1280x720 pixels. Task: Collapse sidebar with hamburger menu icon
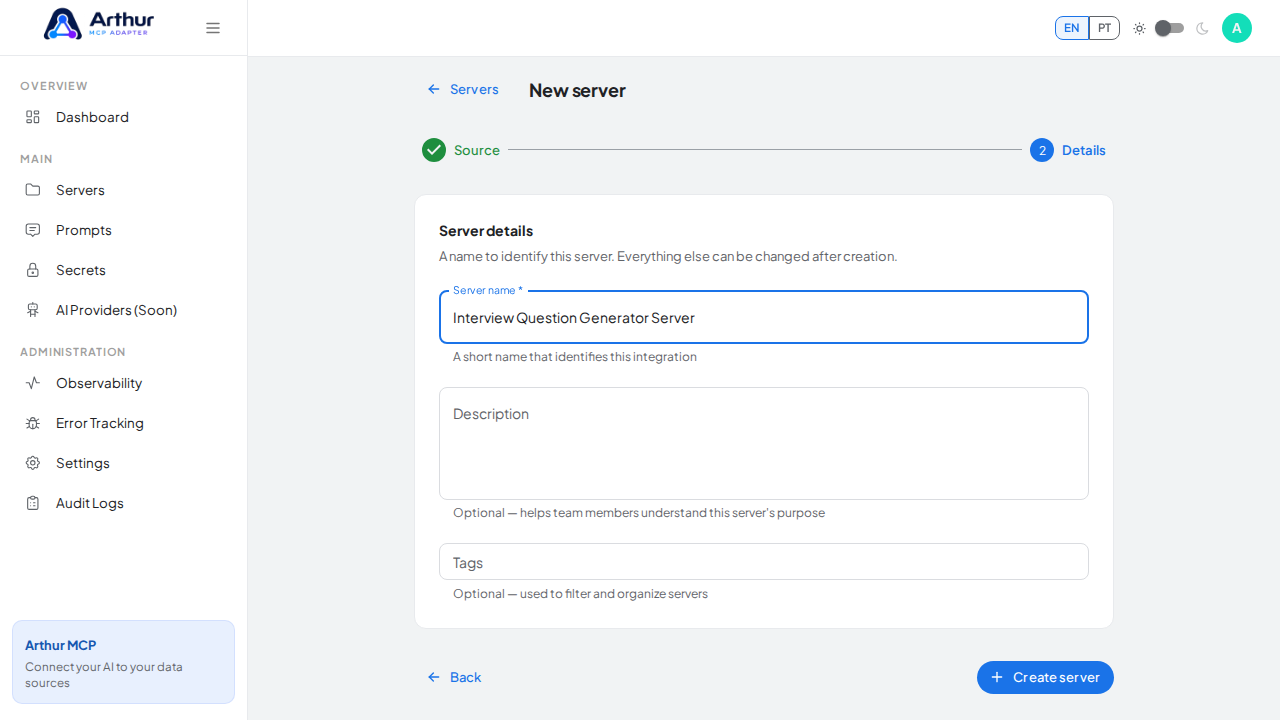[213, 28]
